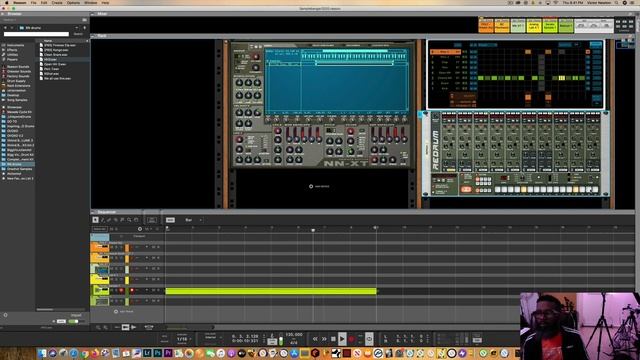640x360 pixels.
Task: Select the Mute tool in sequencer toolbar
Action: point(122,220)
